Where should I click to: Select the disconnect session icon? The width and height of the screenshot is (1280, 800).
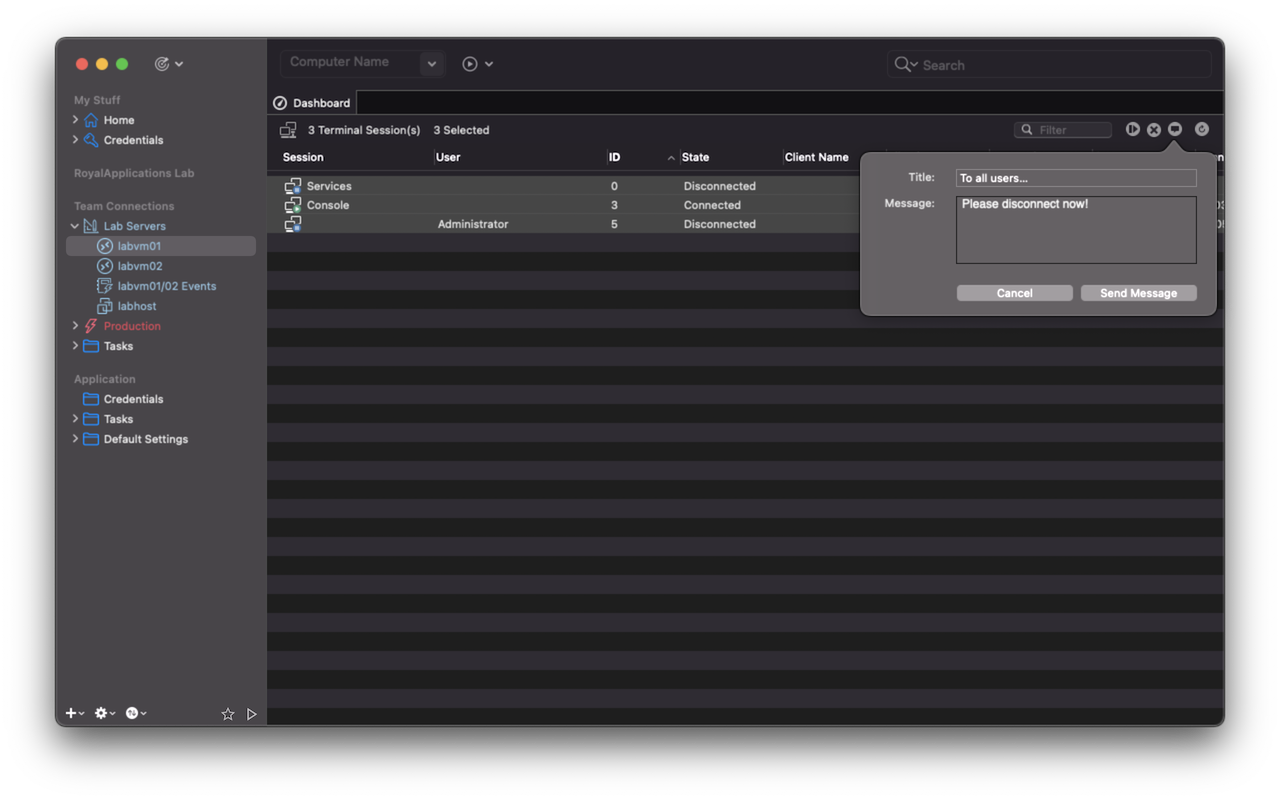pos(1154,129)
